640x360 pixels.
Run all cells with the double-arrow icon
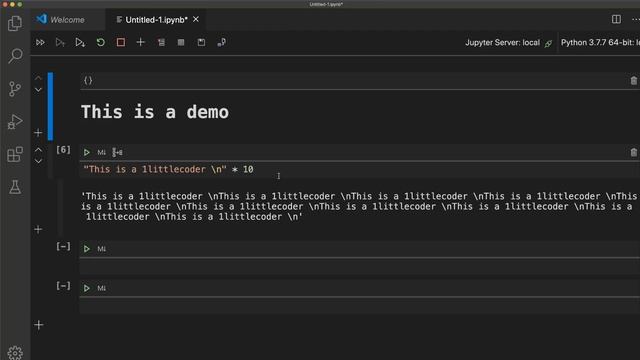pos(40,42)
